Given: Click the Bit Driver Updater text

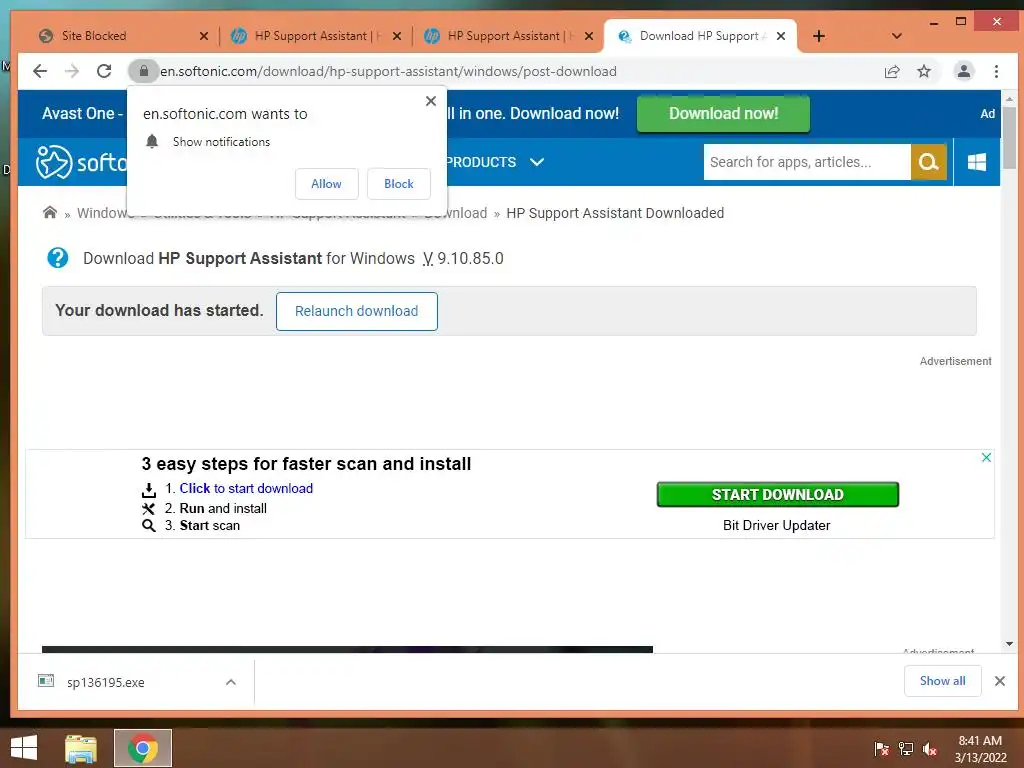Looking at the screenshot, I should [776, 525].
